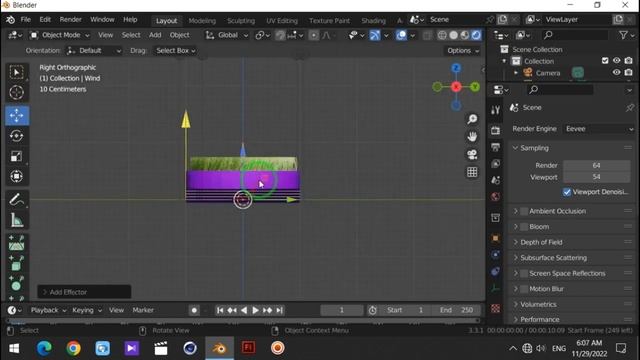The image size is (640, 360).
Task: Choose the Measure tool
Action: tap(17, 220)
